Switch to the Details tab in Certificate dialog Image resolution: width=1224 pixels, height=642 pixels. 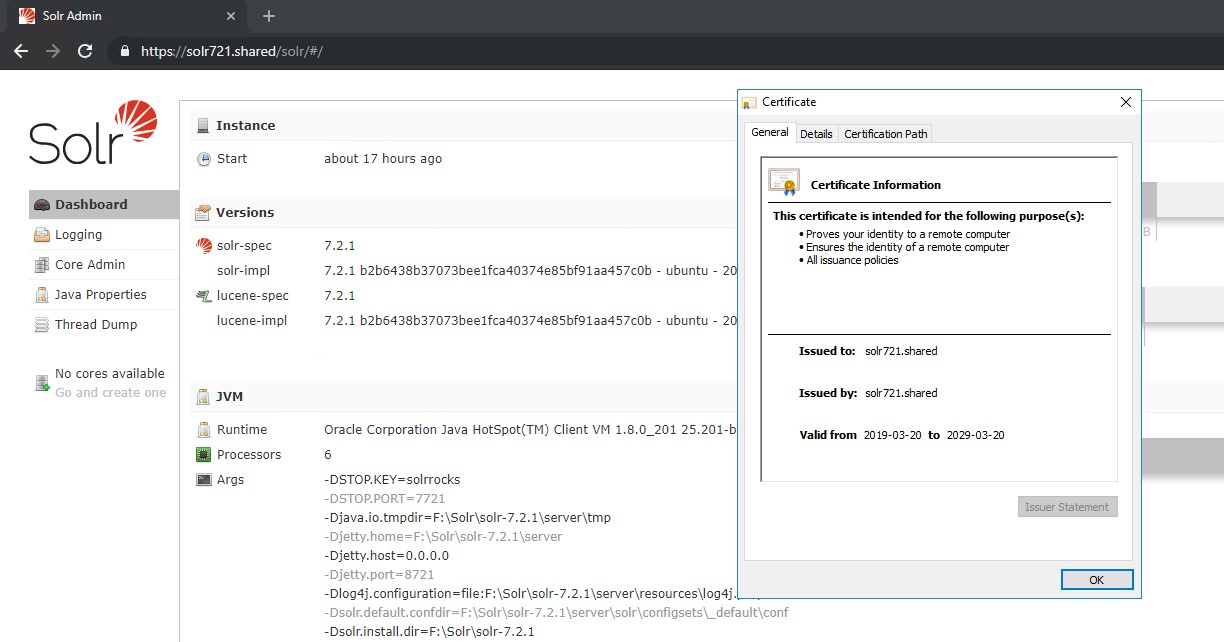pos(816,134)
